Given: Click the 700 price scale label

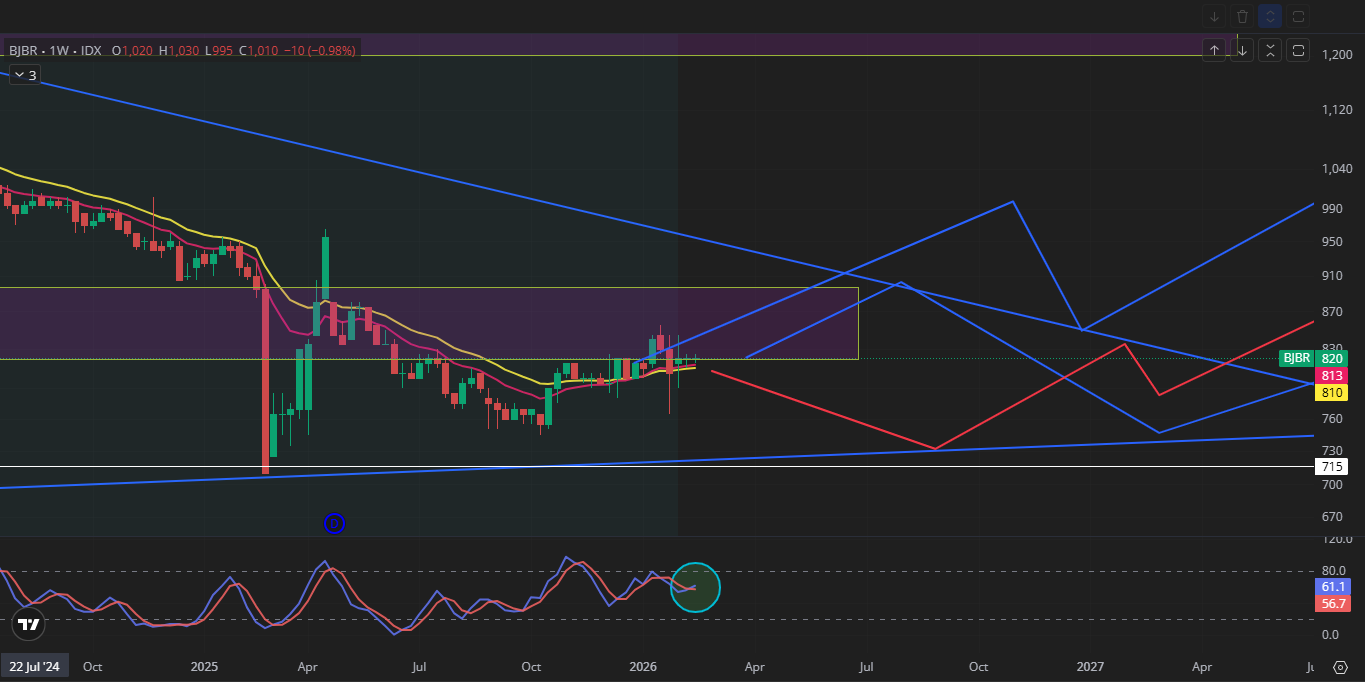Looking at the screenshot, I should point(1332,485).
